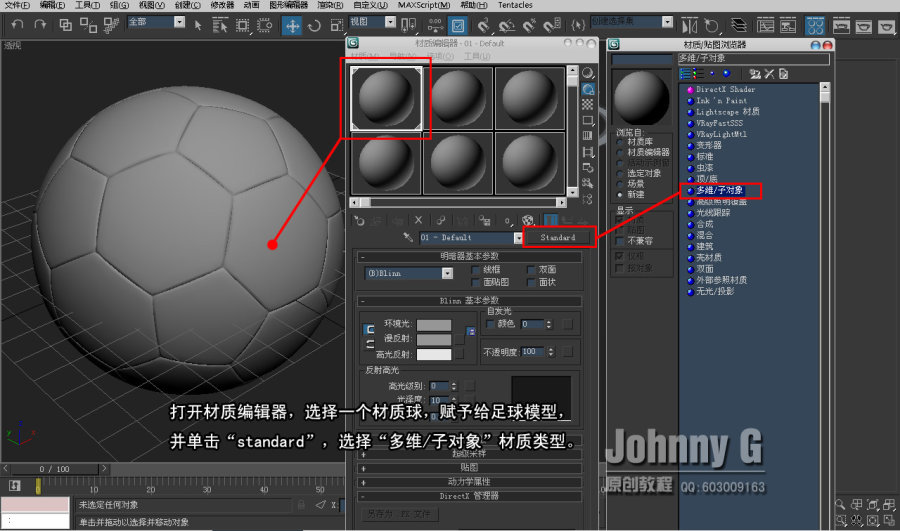Collapse Blinn 基本参数 rollout
This screenshot has height=531, width=900.
[x=469, y=301]
